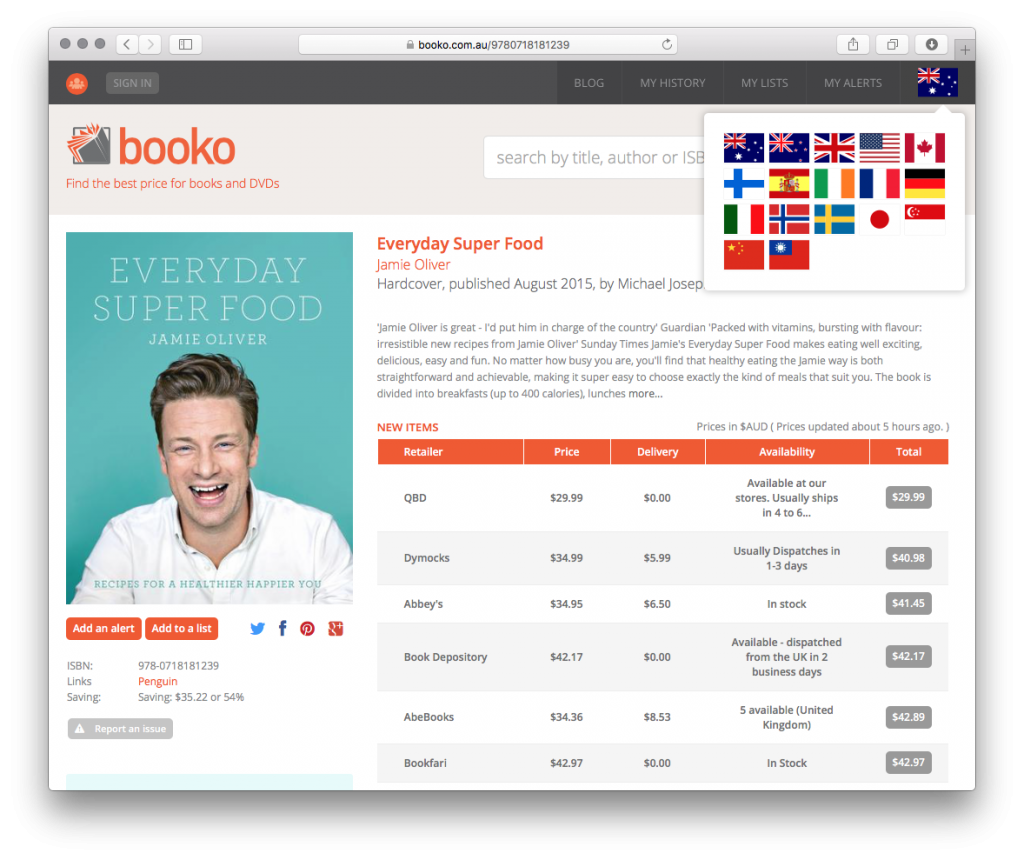Image resolution: width=1024 pixels, height=860 pixels.
Task: Toggle the header Australian flag country dropdown
Action: (x=937, y=82)
